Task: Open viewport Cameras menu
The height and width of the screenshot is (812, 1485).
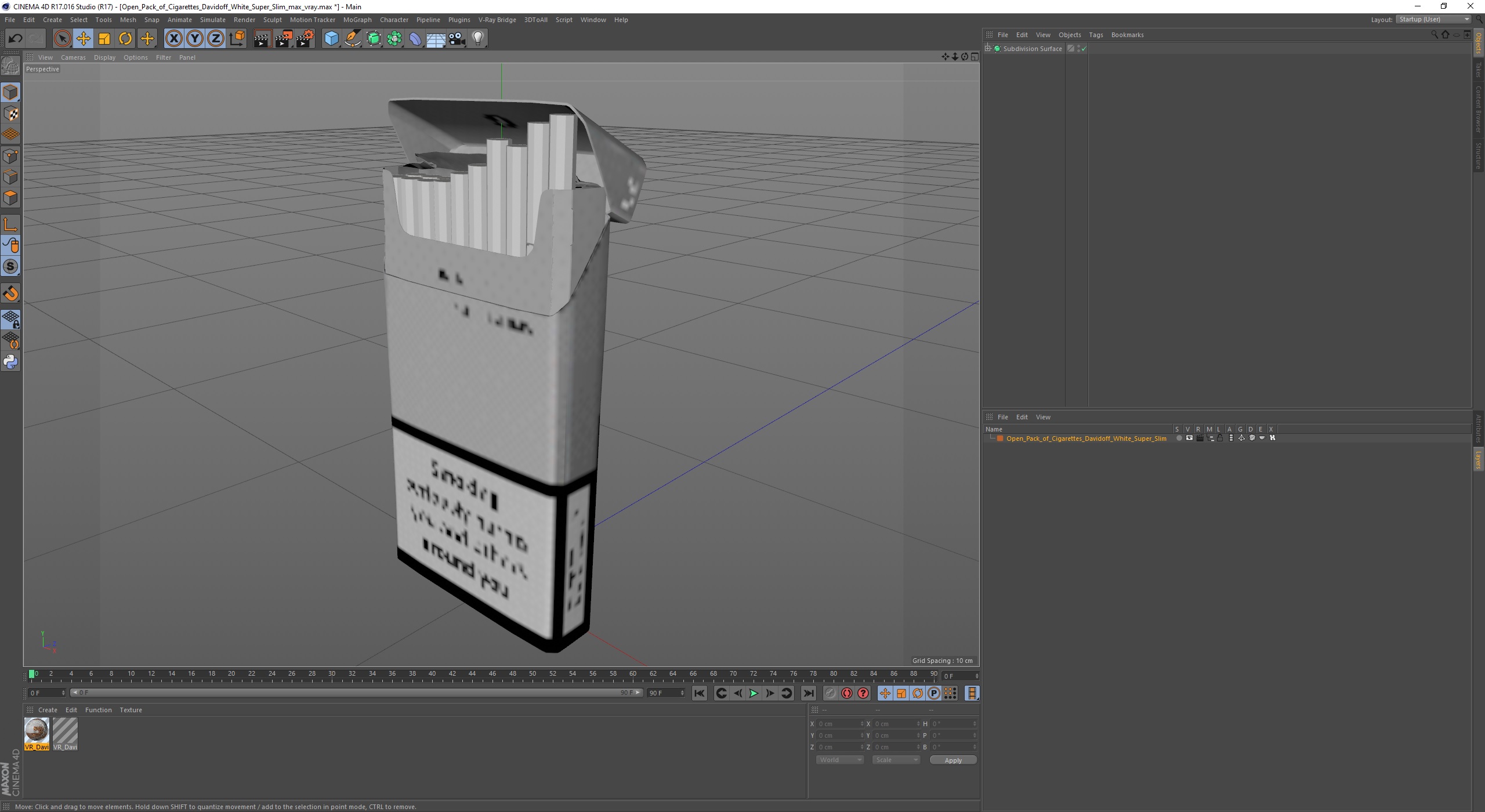Action: point(73,57)
